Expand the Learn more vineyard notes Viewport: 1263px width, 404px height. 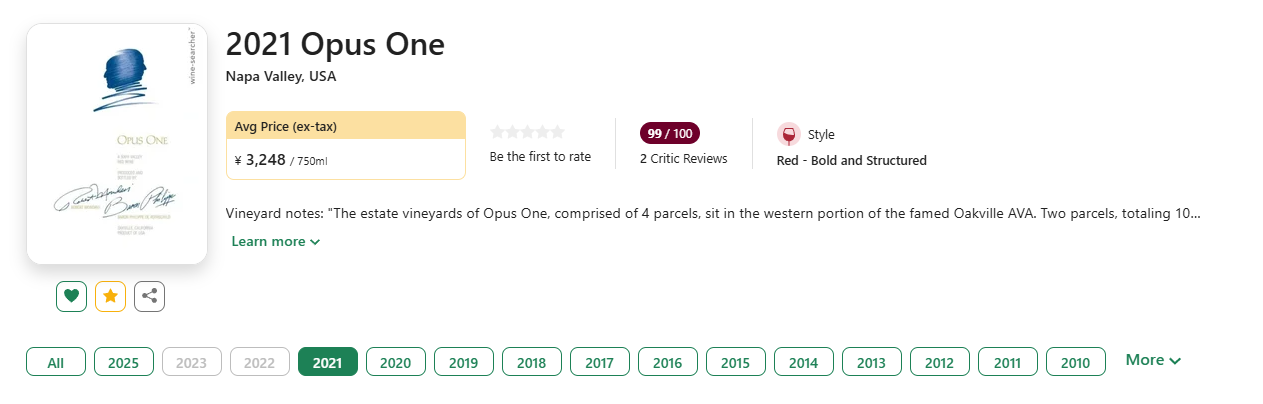(x=275, y=241)
